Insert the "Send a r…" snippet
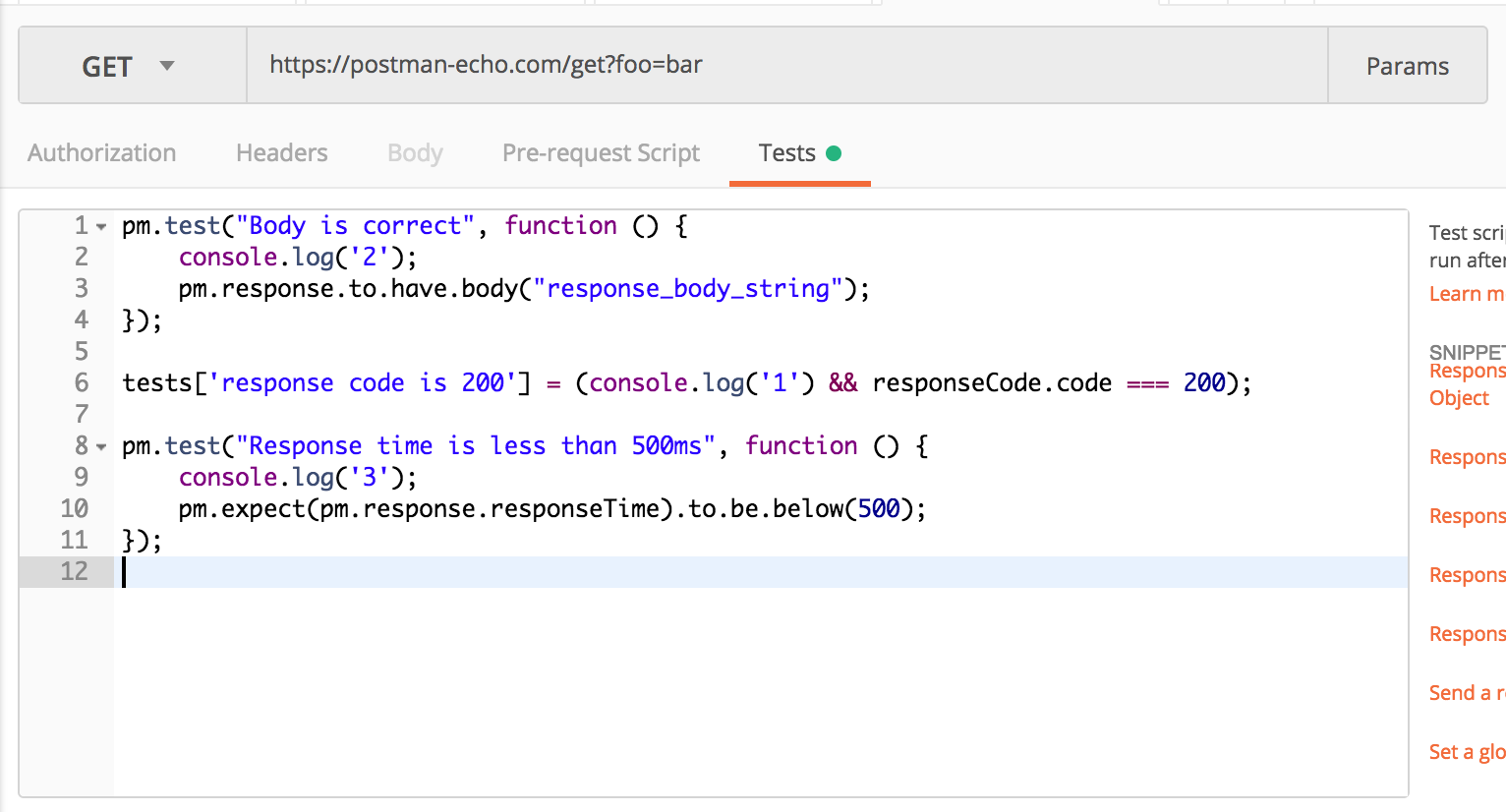The image size is (1506, 812). pyautogui.click(x=1467, y=693)
